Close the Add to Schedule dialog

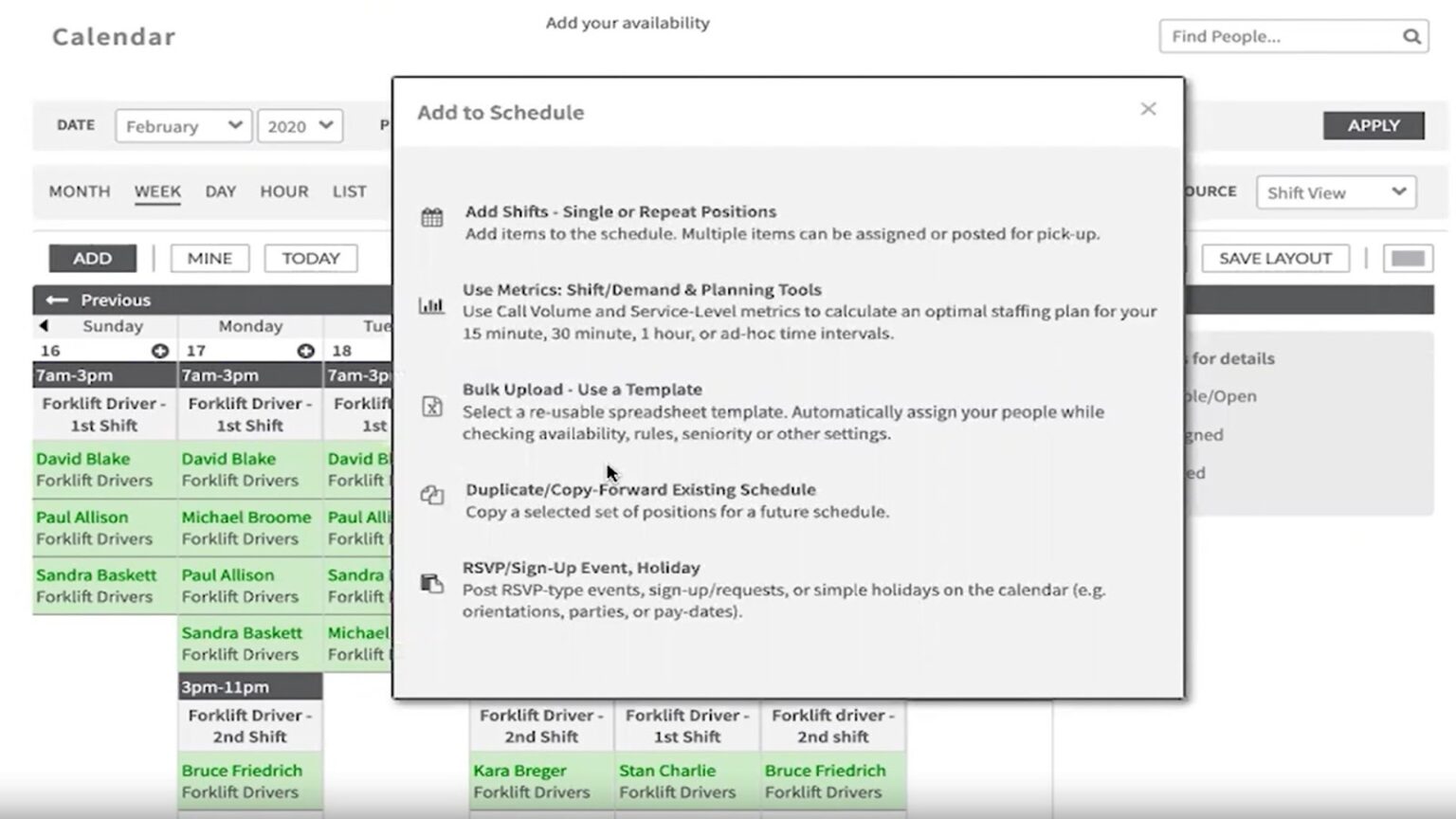pyautogui.click(x=1148, y=109)
